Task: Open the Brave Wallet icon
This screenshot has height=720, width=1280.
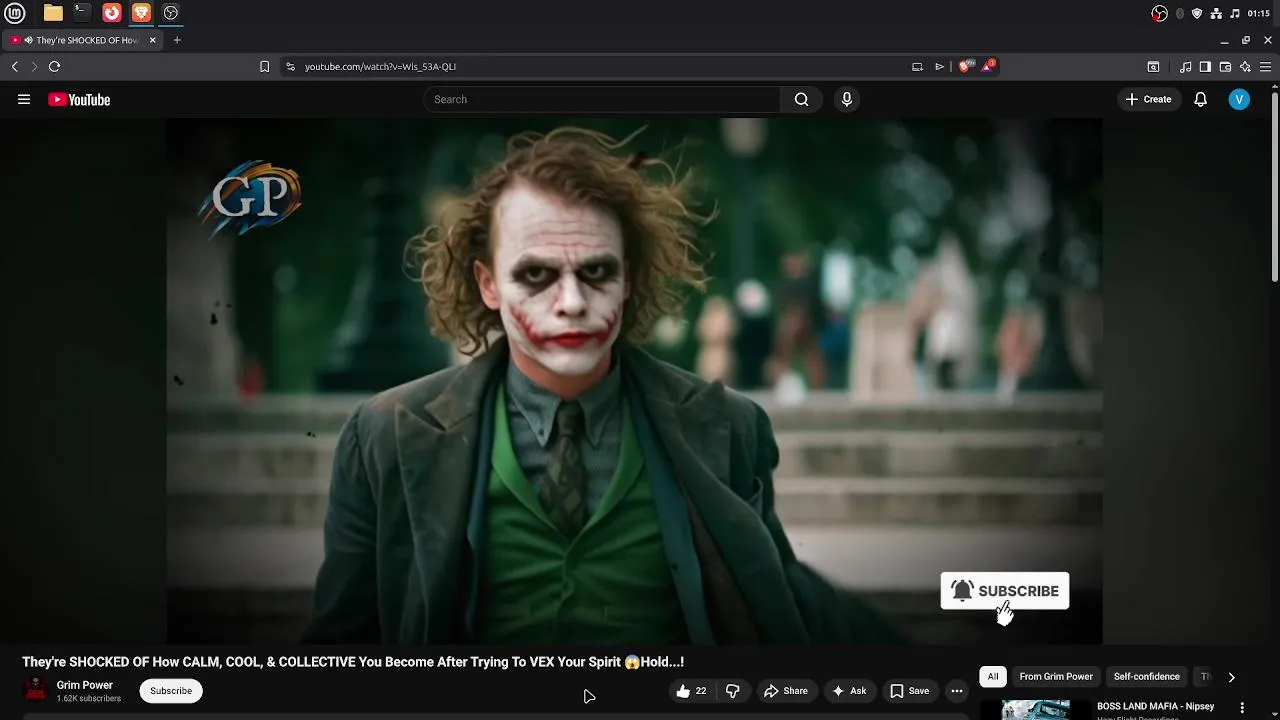Action: pyautogui.click(x=1225, y=66)
